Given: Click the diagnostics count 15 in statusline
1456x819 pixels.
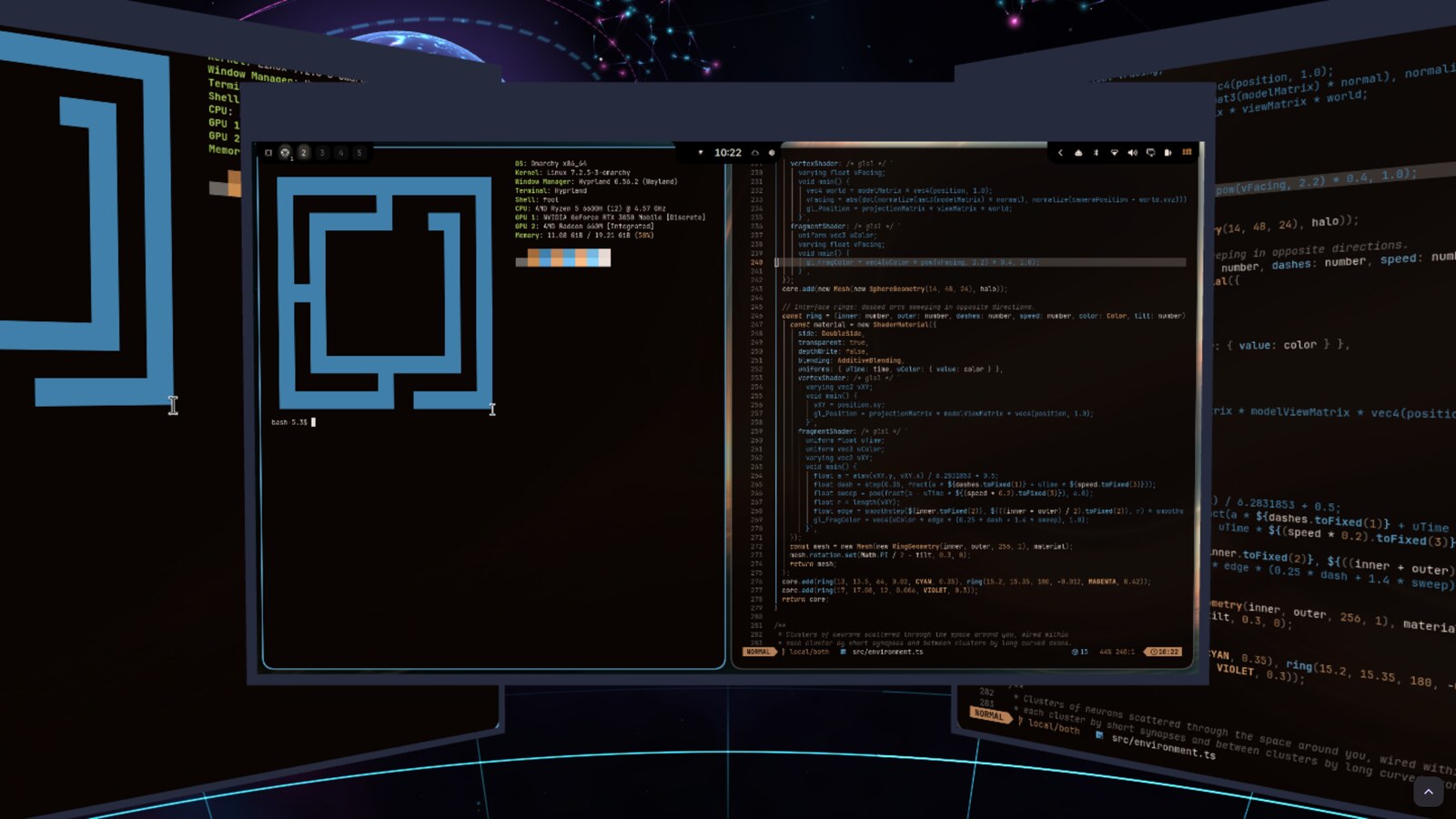Looking at the screenshot, I should [x=1080, y=652].
